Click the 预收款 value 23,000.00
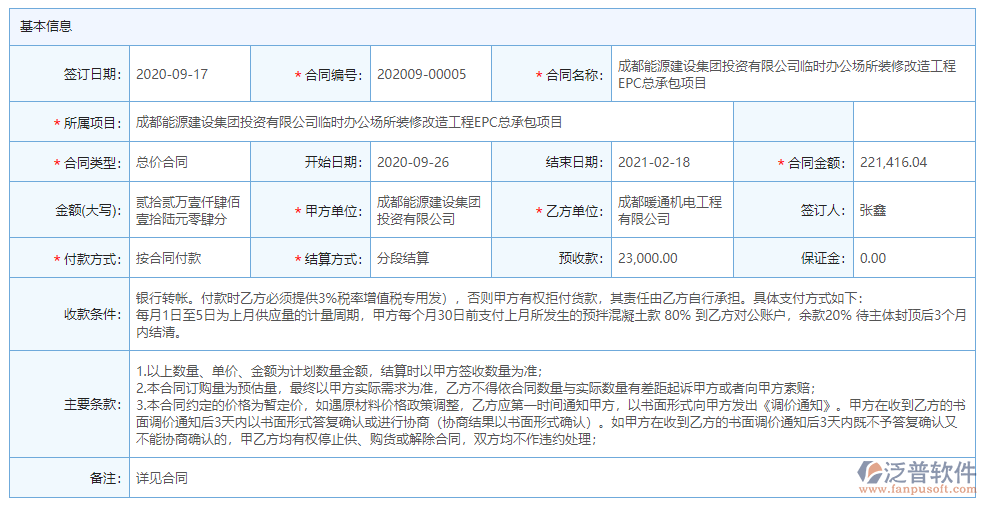Viewport: 987px width, 505px height. tap(648, 258)
